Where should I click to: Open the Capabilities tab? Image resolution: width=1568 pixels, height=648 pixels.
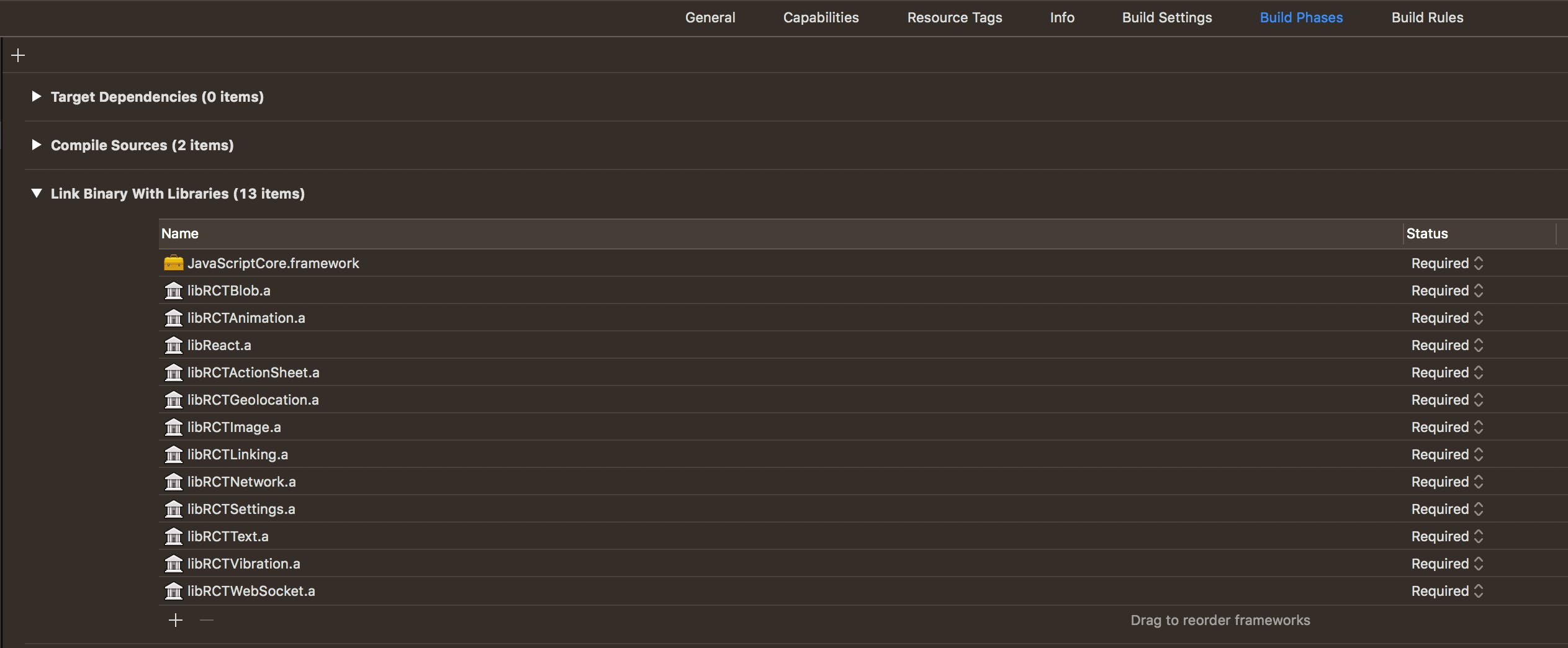(x=821, y=17)
